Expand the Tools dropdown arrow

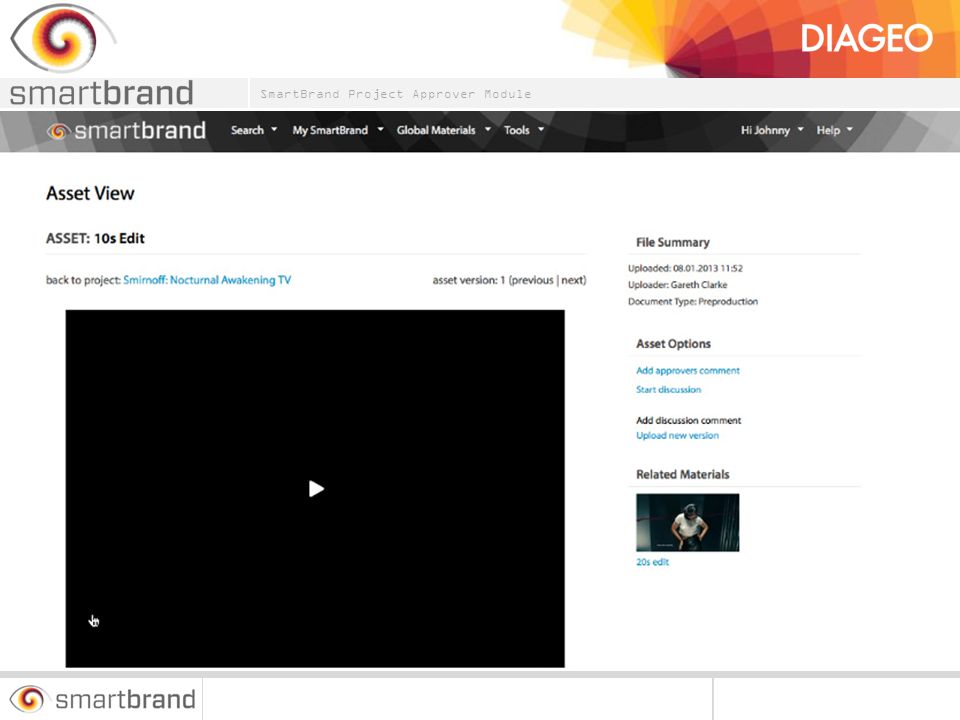541,129
